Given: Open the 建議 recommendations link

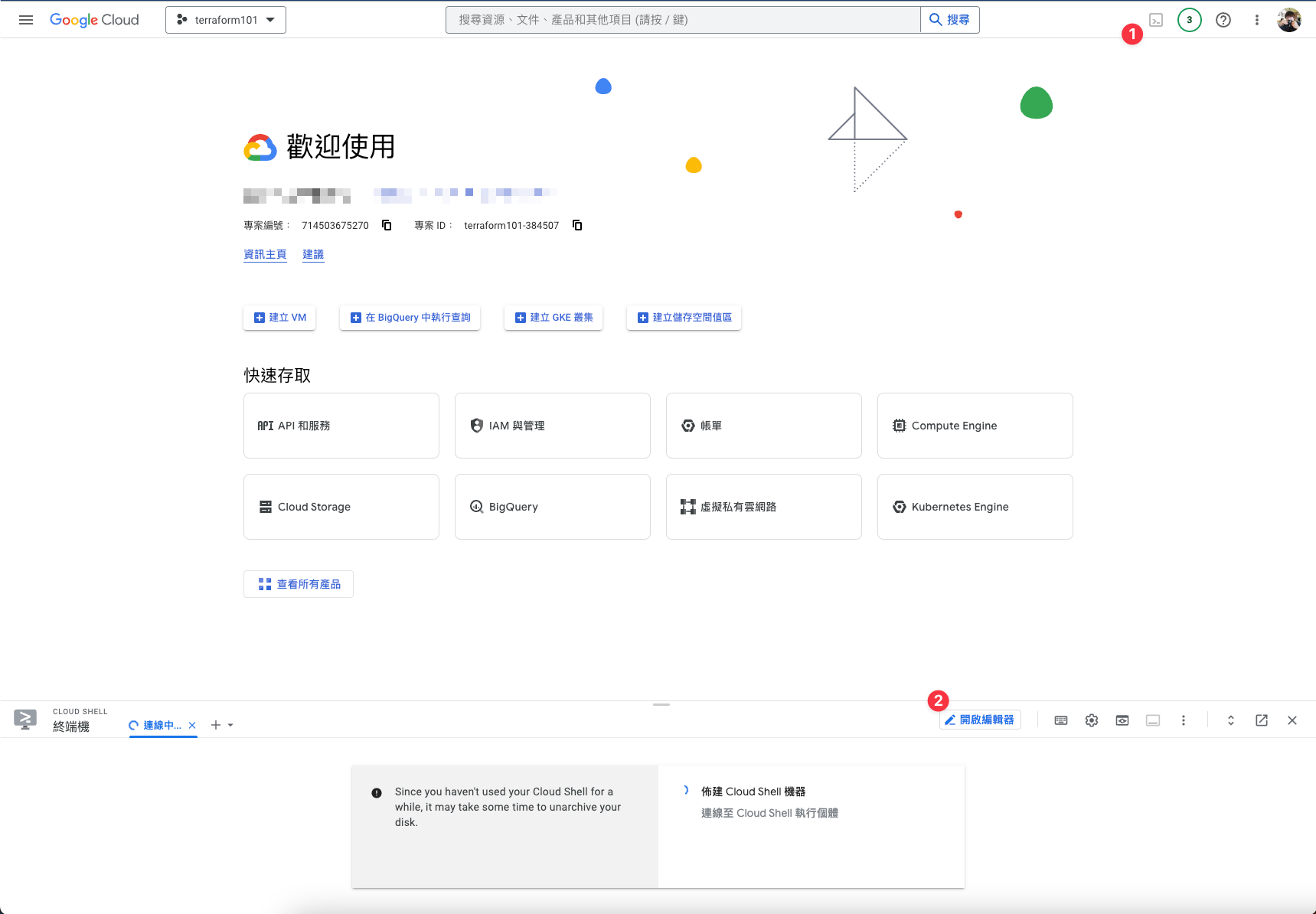Looking at the screenshot, I should [x=313, y=254].
